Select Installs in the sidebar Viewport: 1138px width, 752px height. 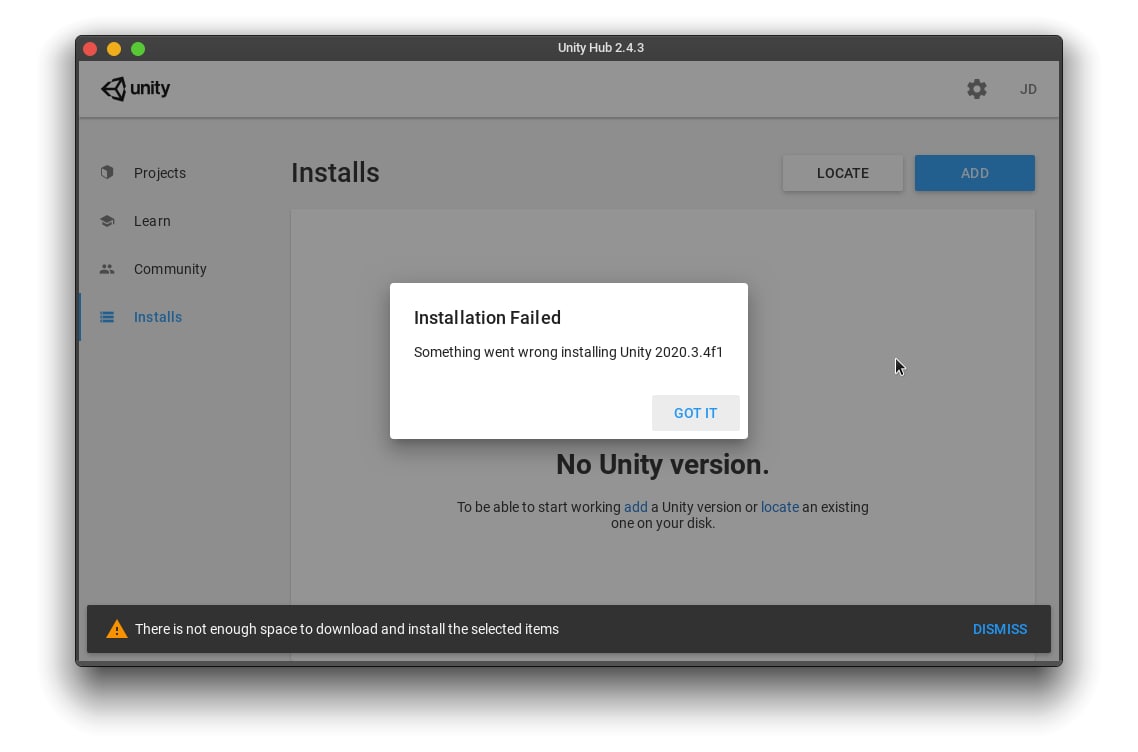[x=157, y=317]
